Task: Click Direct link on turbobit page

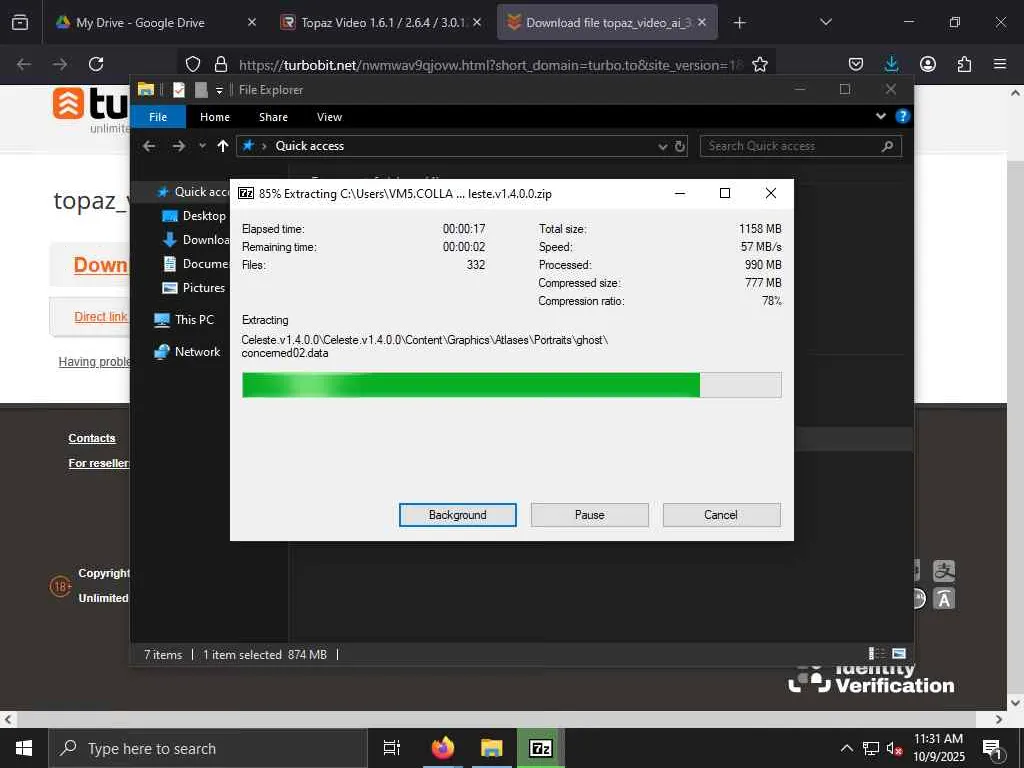Action: 101,317
